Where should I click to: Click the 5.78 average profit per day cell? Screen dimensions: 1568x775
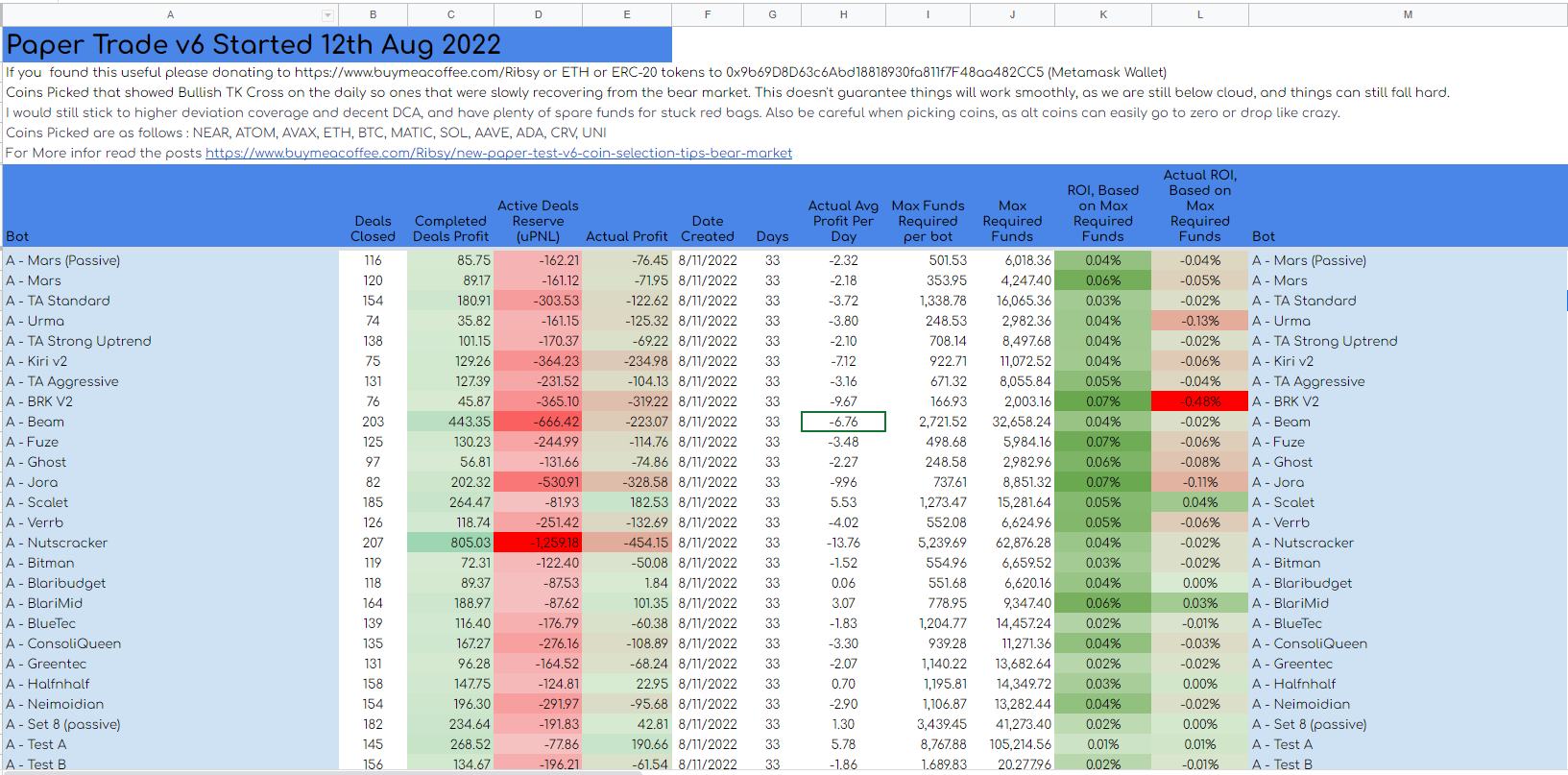coord(843,744)
